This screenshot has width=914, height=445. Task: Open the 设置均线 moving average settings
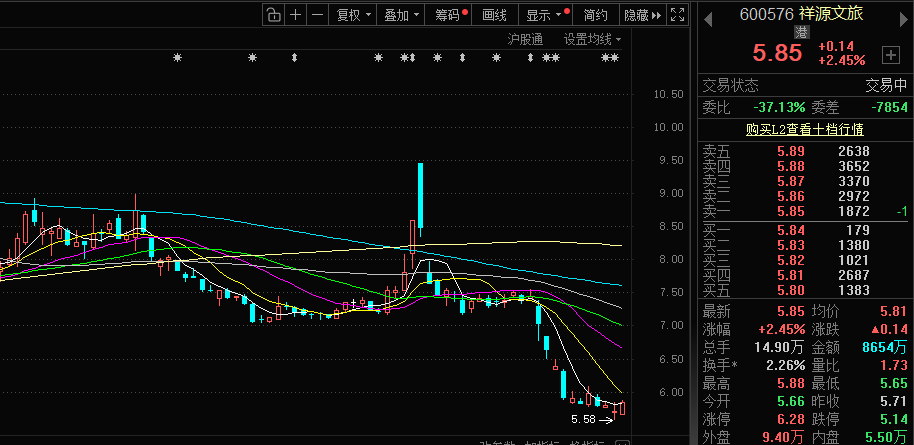[591, 39]
